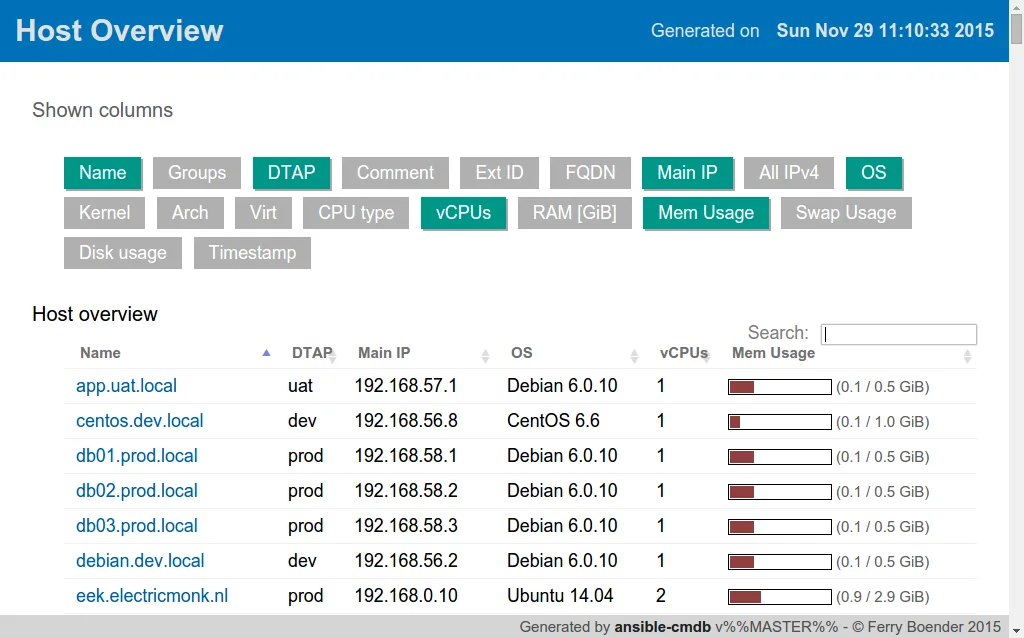
Task: Show the FQDN column
Action: tap(590, 173)
